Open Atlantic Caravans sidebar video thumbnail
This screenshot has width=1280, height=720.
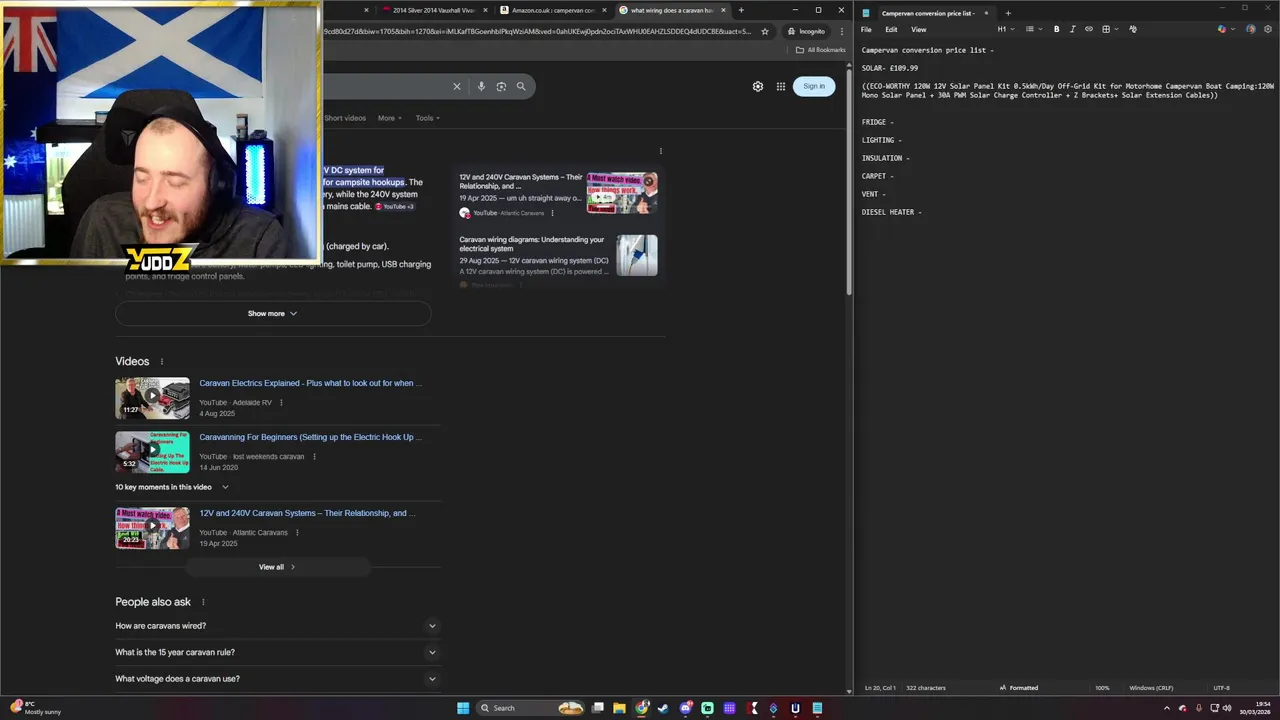[x=622, y=193]
